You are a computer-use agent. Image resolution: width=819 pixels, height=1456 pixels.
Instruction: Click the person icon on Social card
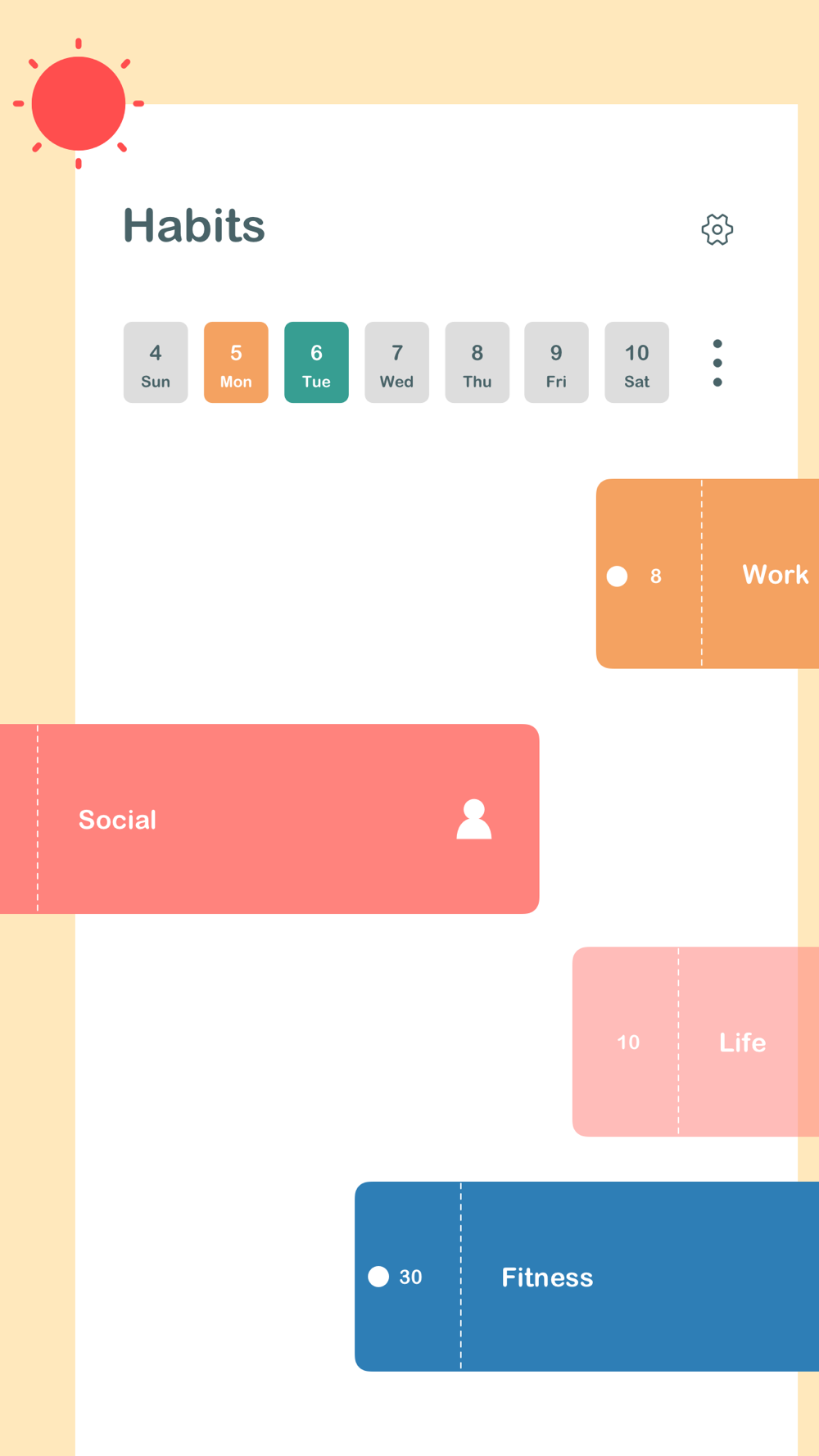coord(473,819)
